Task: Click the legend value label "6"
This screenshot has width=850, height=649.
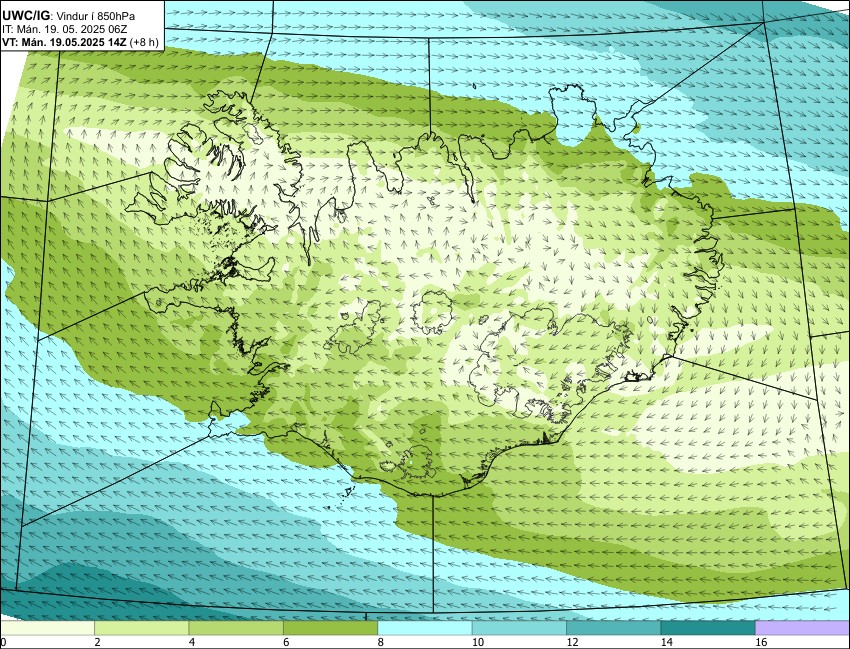Action: pyautogui.click(x=286, y=642)
